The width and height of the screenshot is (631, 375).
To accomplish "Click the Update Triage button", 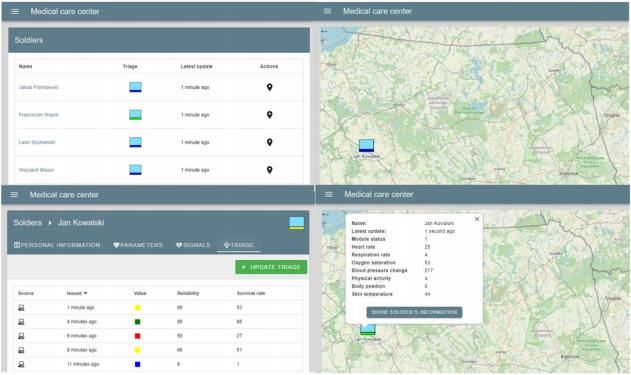I will pyautogui.click(x=271, y=267).
